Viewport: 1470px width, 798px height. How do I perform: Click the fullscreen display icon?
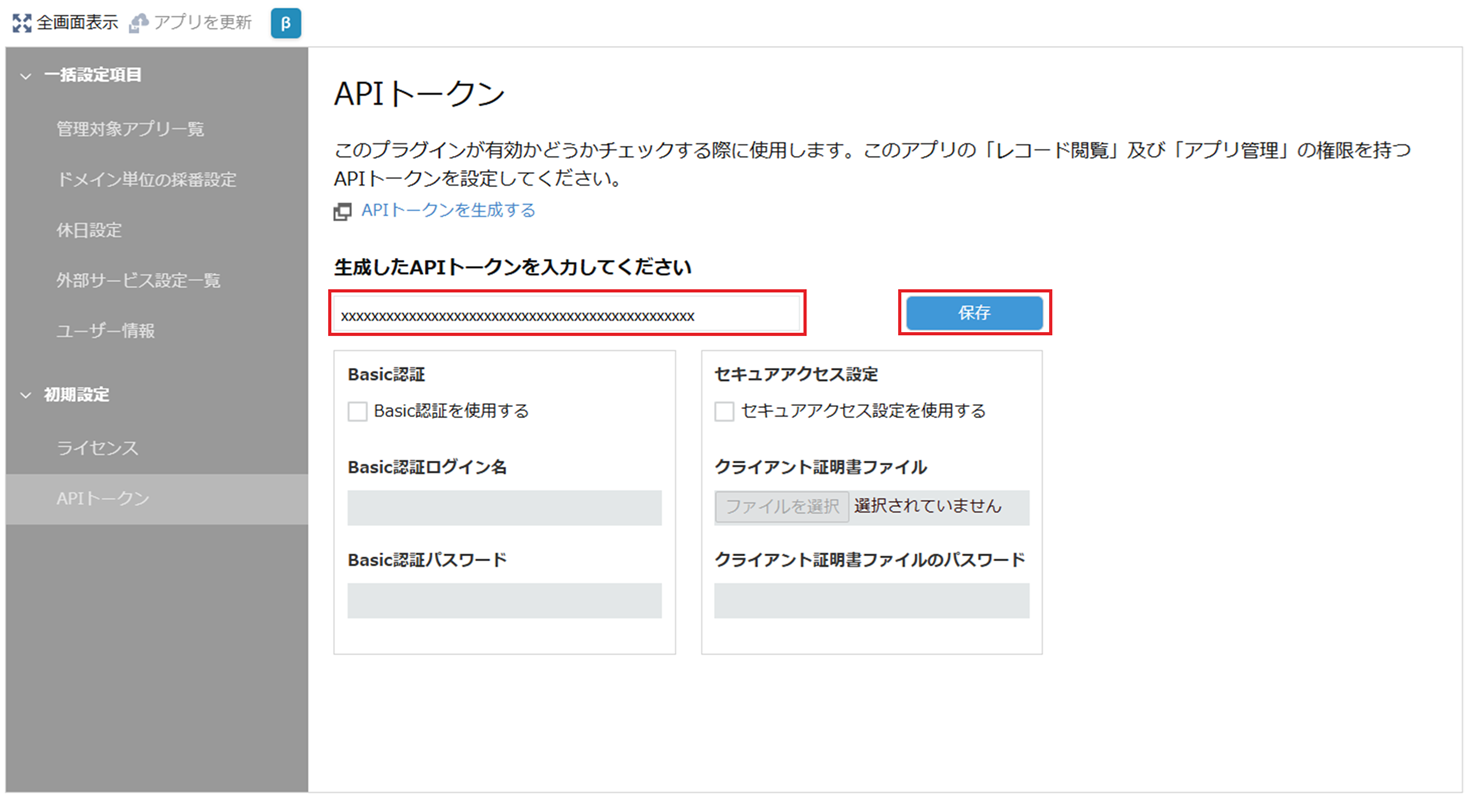[x=22, y=22]
